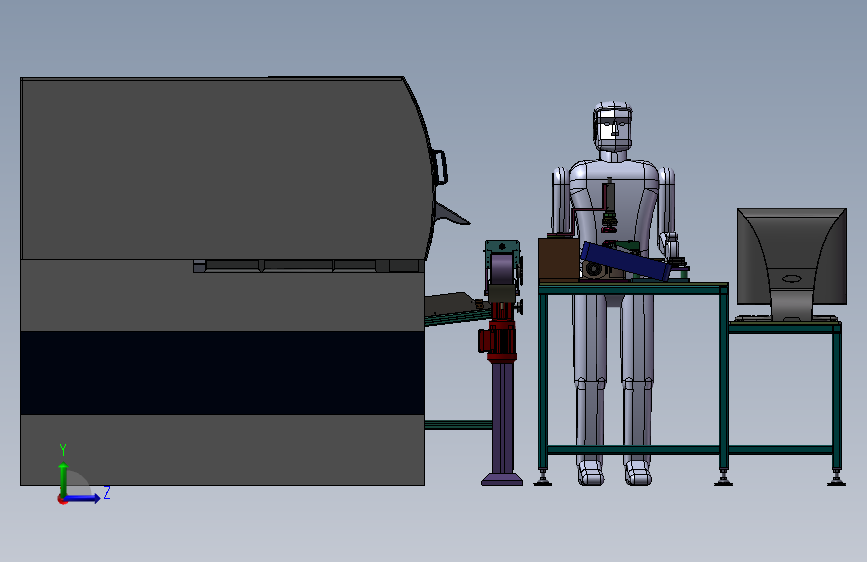Select the human mannequin's head
Screen dimensions: 867x562
[x=613, y=126]
